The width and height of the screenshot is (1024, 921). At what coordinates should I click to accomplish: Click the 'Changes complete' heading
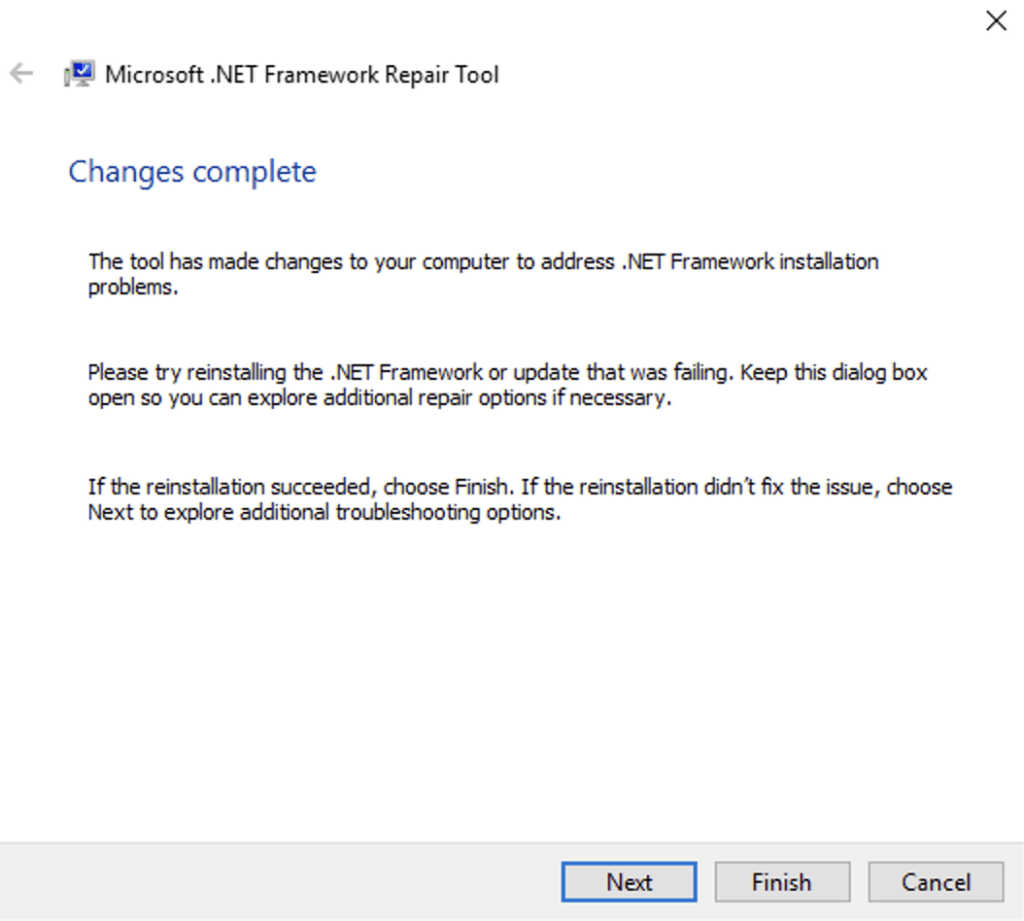[192, 172]
